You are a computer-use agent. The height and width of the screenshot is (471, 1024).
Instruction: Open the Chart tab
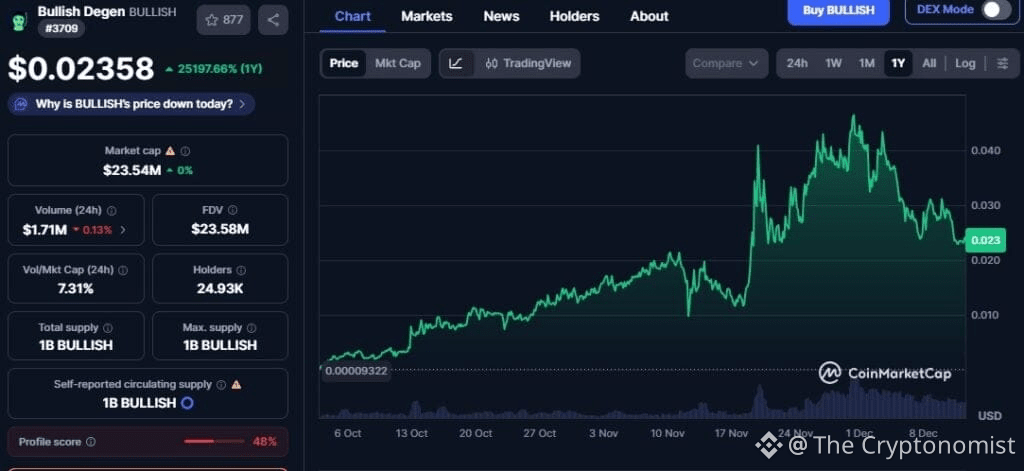353,16
